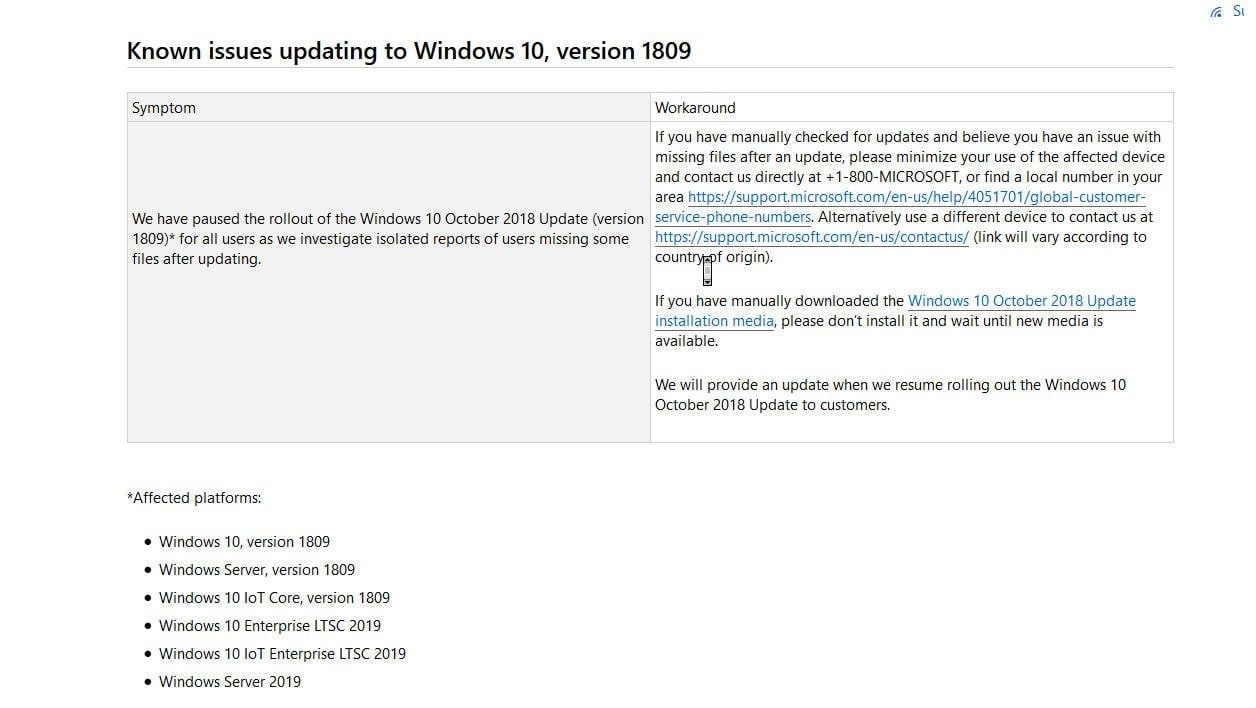Image resolution: width=1256 pixels, height=708 pixels.
Task: Open the support.microsoft.com contactus link
Action: (812, 237)
